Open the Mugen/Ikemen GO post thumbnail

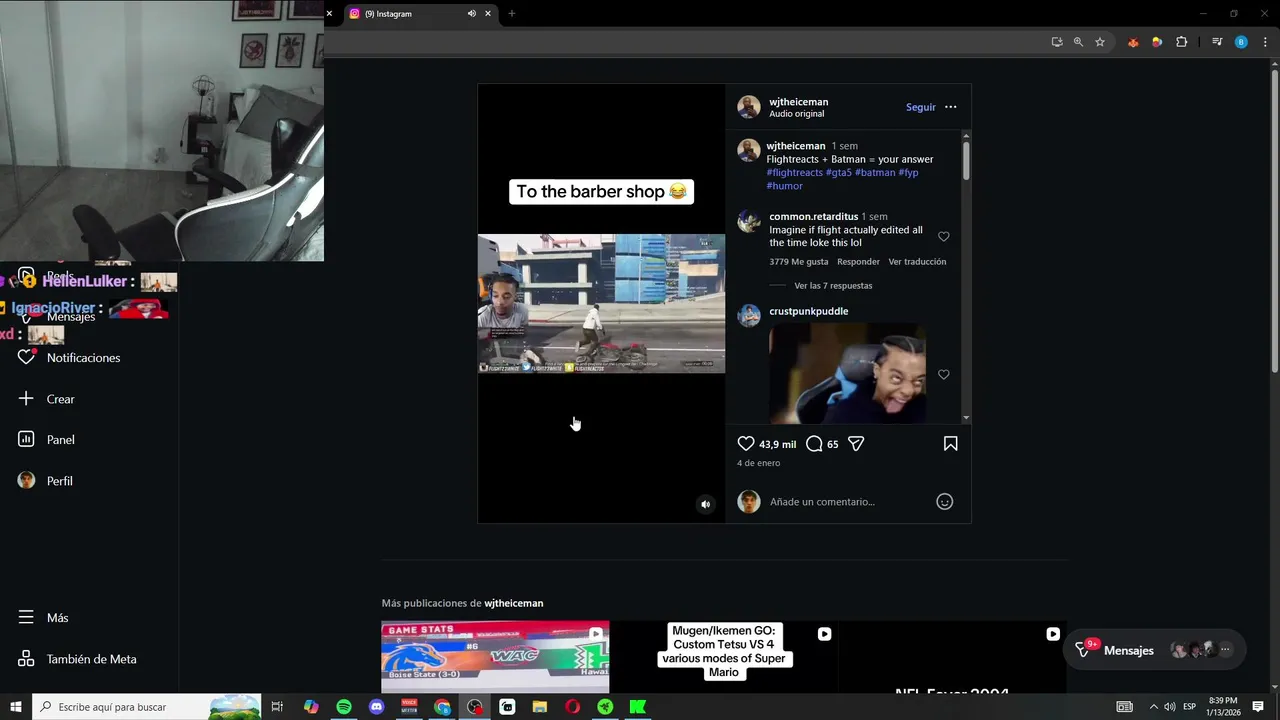(723, 657)
